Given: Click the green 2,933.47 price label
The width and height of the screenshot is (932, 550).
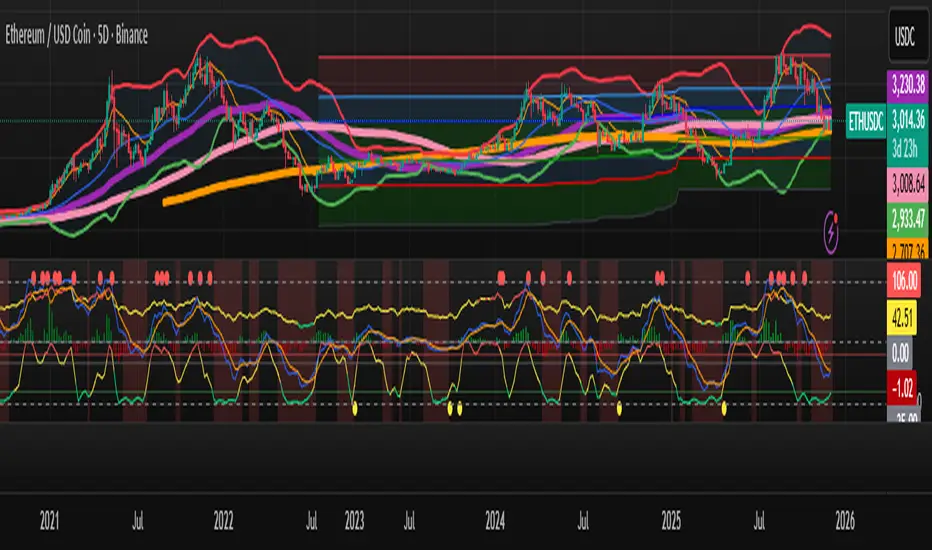Looking at the screenshot, I should (908, 215).
